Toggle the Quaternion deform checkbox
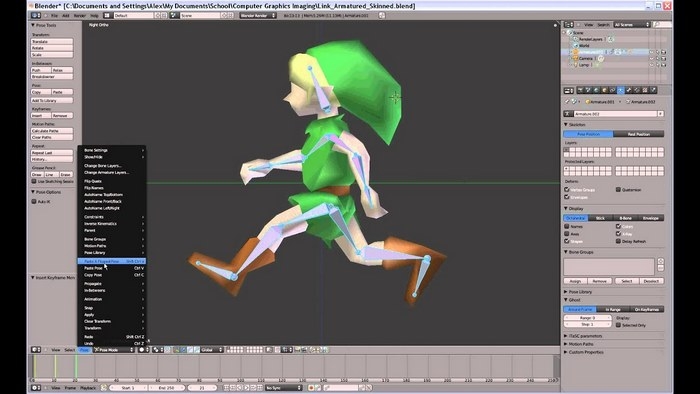The image size is (700, 394). pyautogui.click(x=618, y=190)
